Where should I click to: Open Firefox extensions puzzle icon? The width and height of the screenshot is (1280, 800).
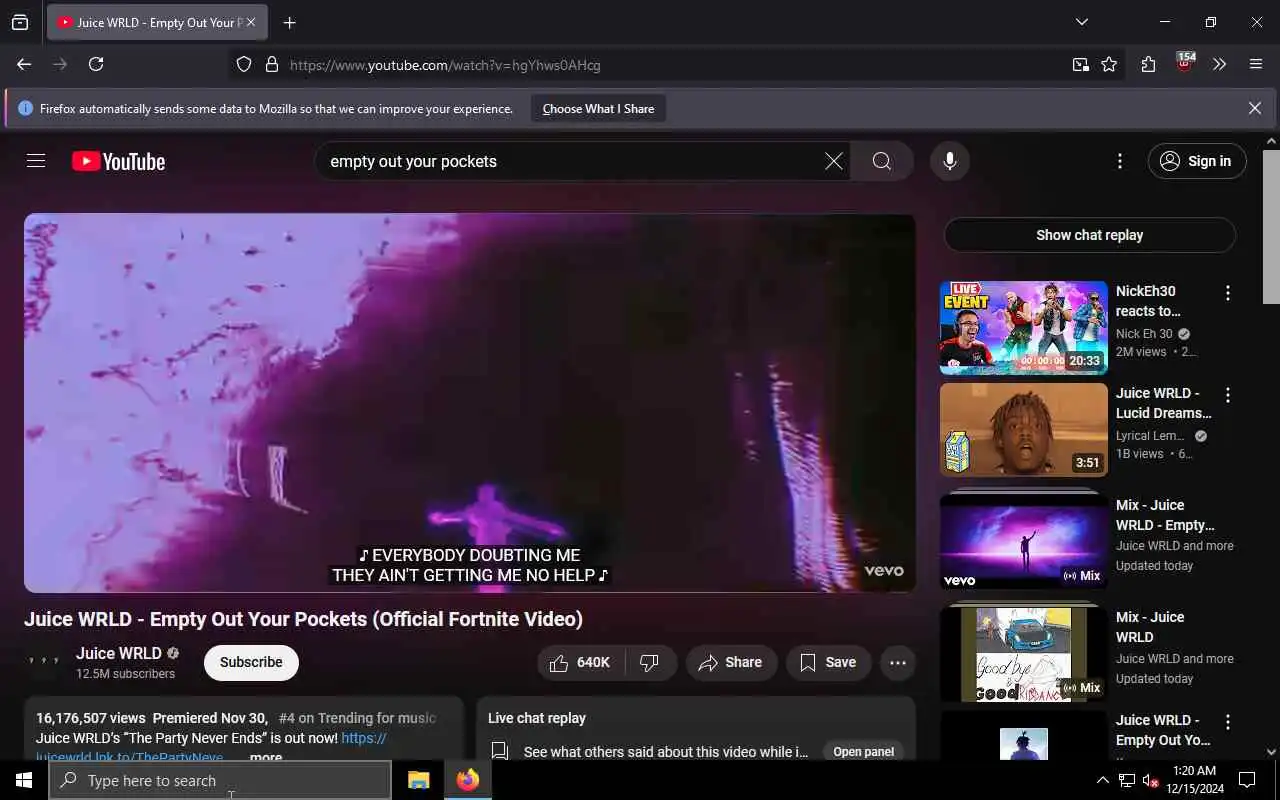pyautogui.click(x=1148, y=64)
